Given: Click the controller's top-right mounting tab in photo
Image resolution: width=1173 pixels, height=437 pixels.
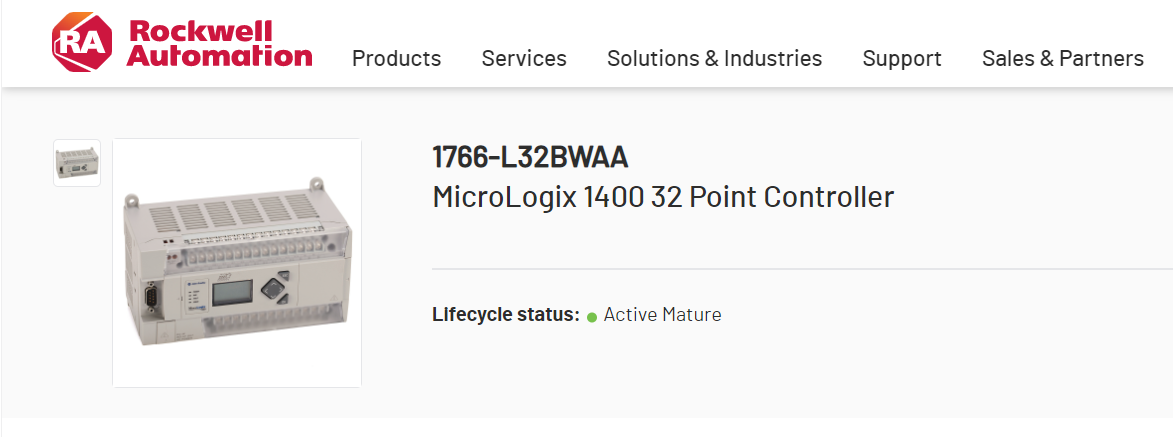Looking at the screenshot, I should (x=317, y=184).
